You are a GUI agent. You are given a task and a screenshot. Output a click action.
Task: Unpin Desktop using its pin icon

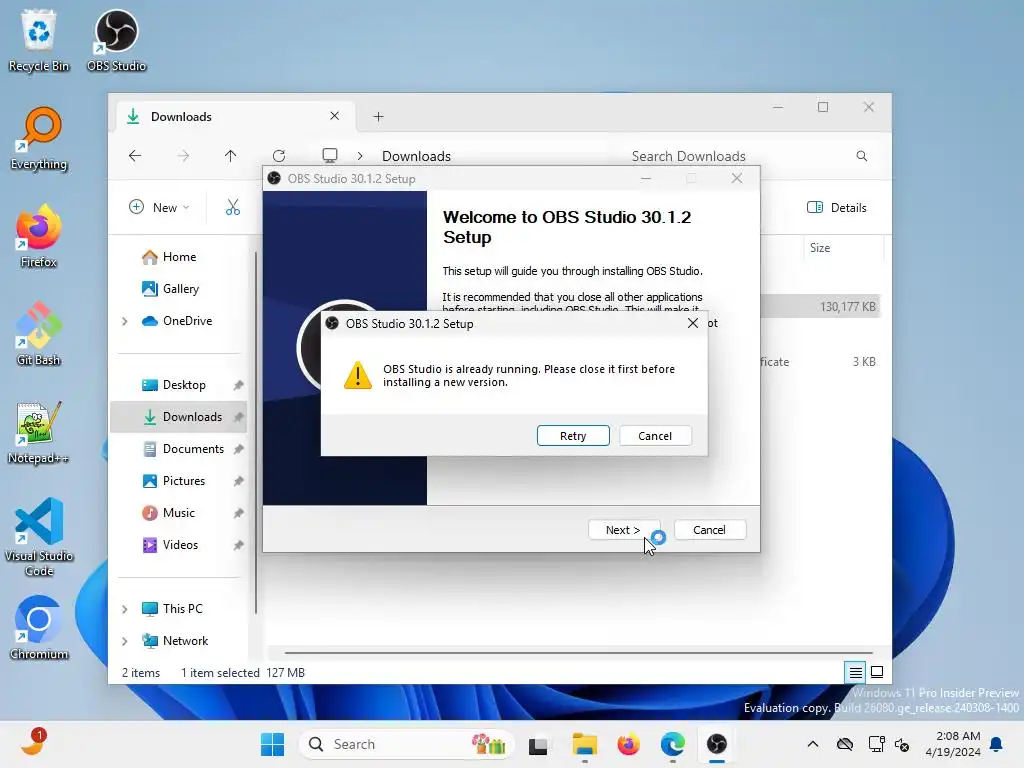238,385
